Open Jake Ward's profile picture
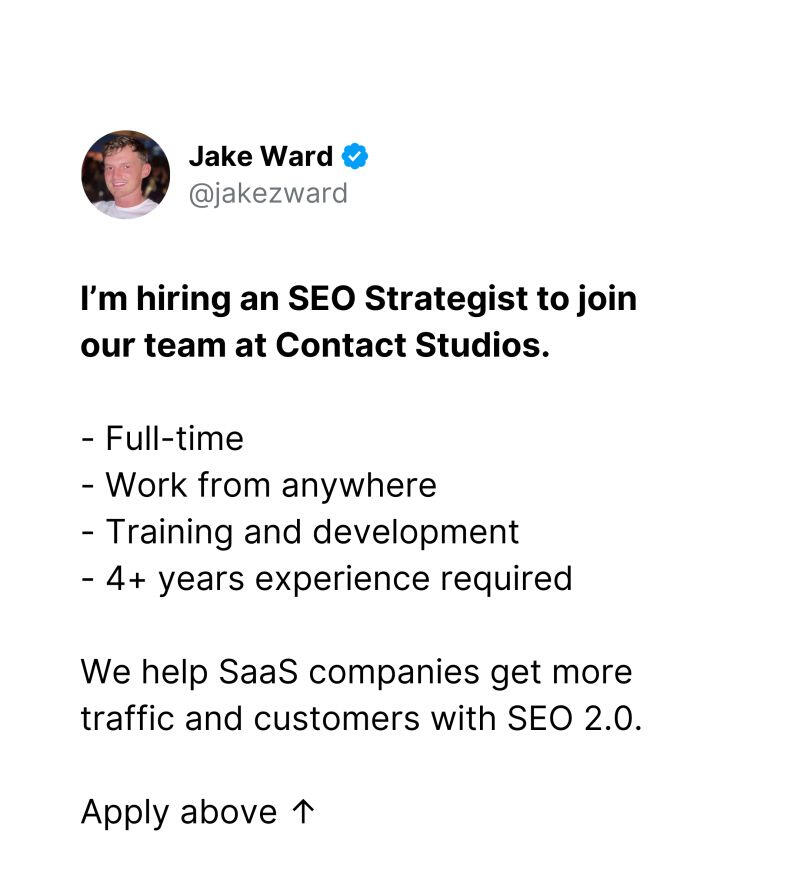Viewport: 800px width, 883px height. (x=125, y=174)
